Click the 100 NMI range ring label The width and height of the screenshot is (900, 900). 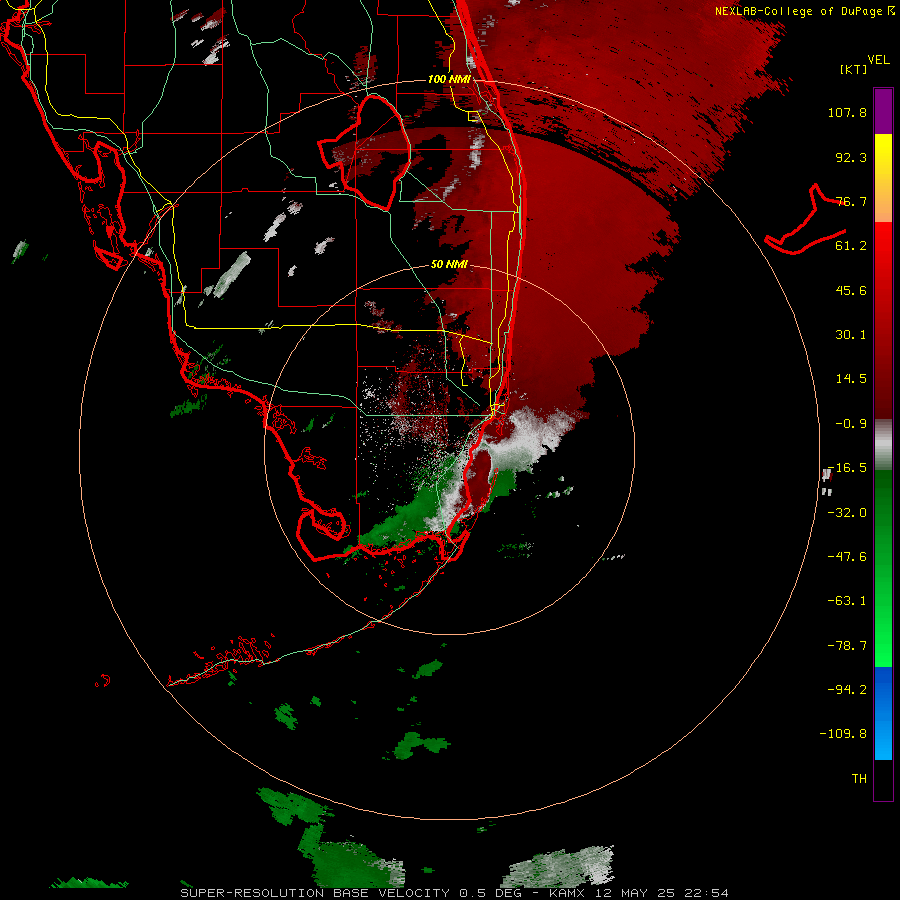(x=449, y=79)
